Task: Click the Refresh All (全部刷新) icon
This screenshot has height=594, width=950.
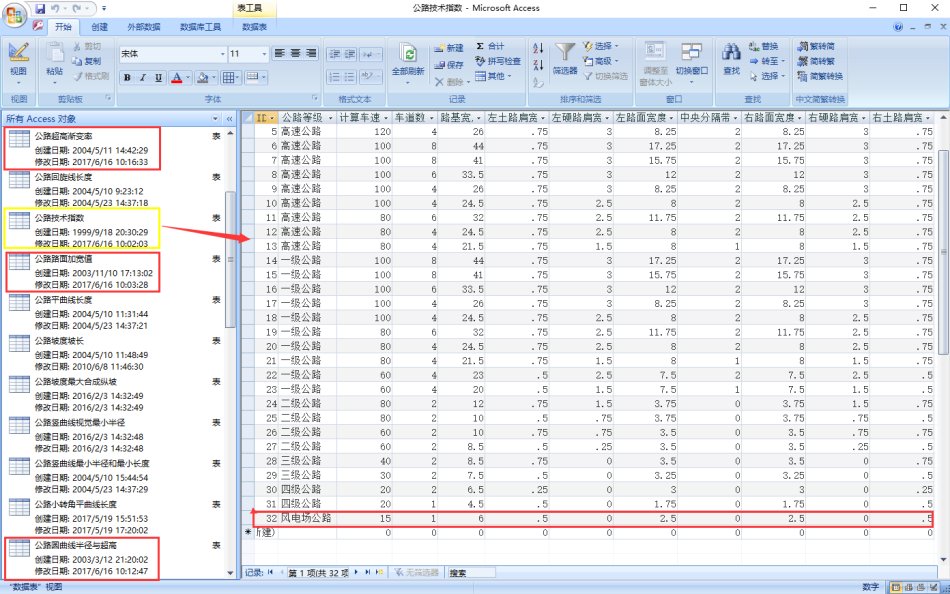Action: [408, 54]
